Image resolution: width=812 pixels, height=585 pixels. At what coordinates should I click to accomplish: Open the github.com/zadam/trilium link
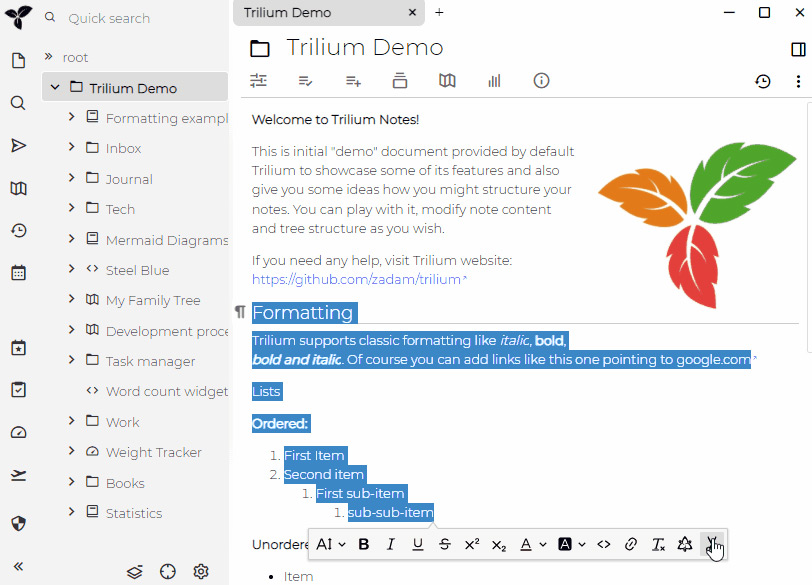point(359,279)
